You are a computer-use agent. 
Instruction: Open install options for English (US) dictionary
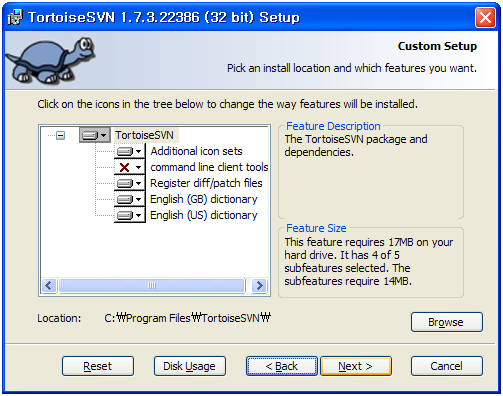[x=130, y=215]
